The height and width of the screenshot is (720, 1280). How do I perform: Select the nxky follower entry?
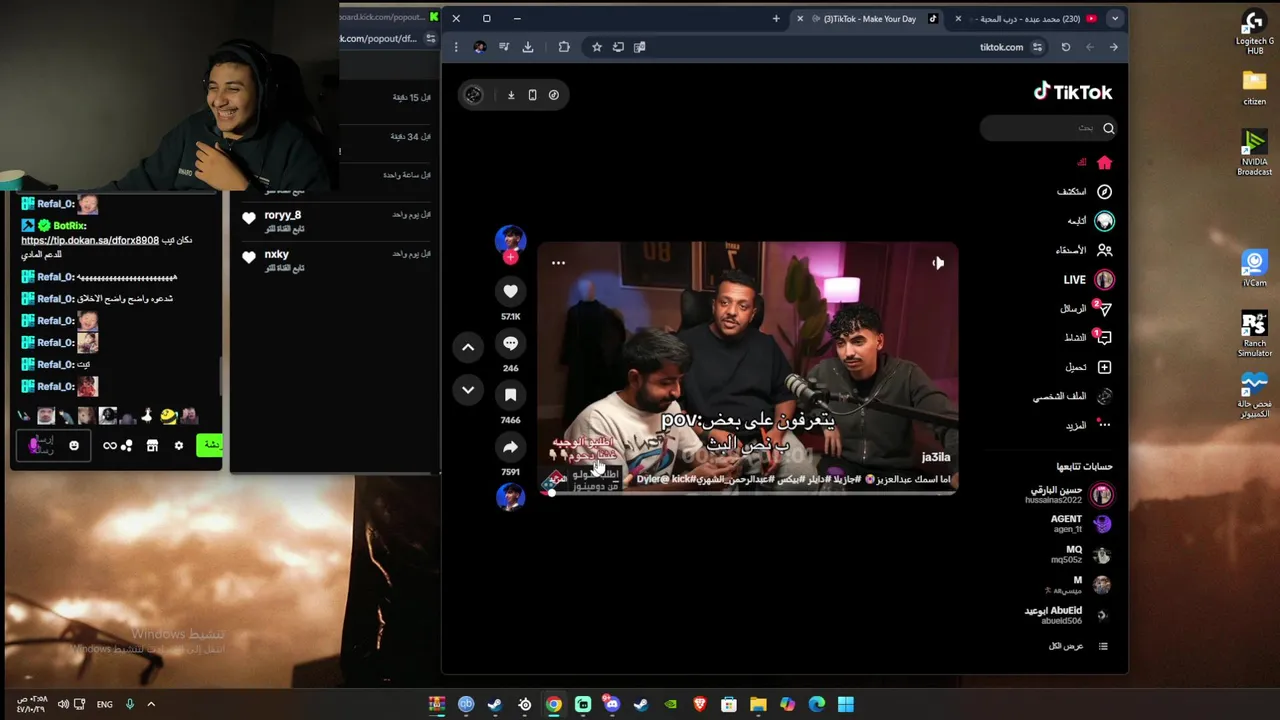click(336, 260)
